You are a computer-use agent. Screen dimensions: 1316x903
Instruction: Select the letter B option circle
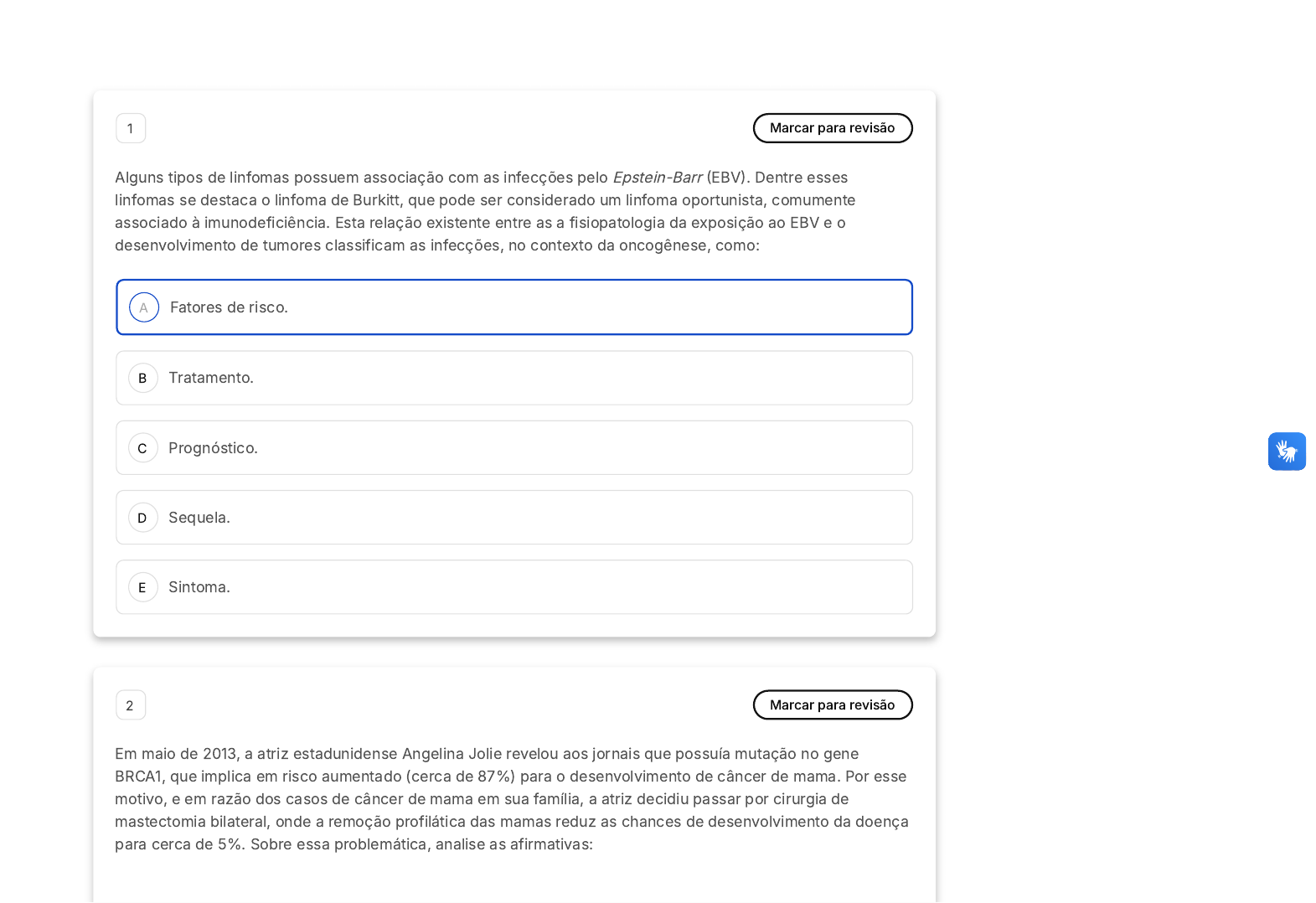pyautogui.click(x=142, y=378)
